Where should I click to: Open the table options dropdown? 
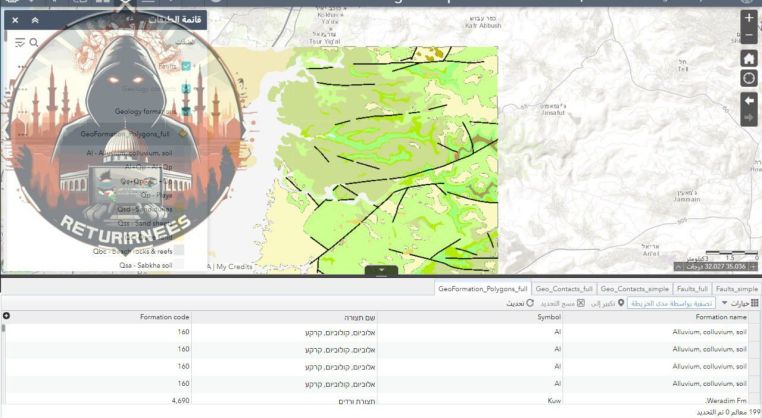point(739,303)
